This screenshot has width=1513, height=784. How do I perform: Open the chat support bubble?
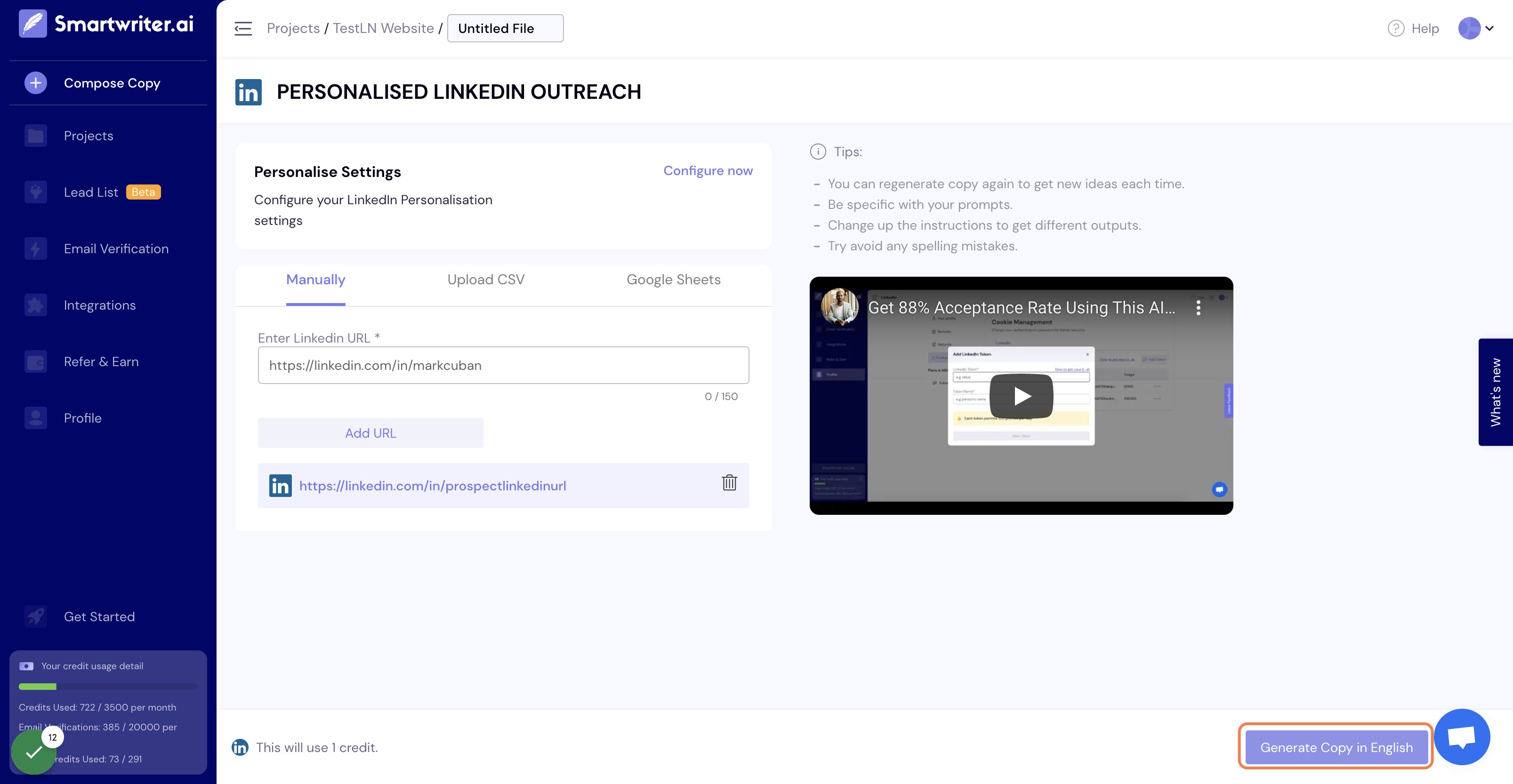click(x=1461, y=737)
